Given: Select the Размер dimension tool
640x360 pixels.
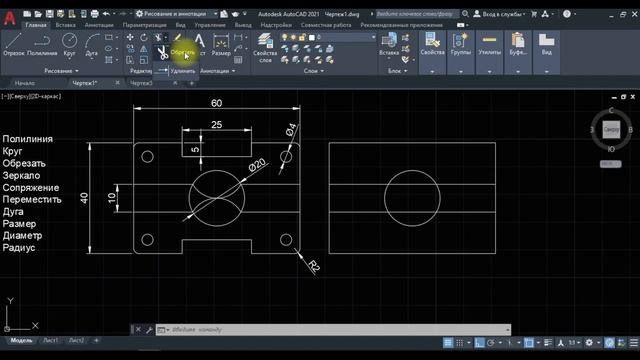Looking at the screenshot, I should click(x=221, y=45).
